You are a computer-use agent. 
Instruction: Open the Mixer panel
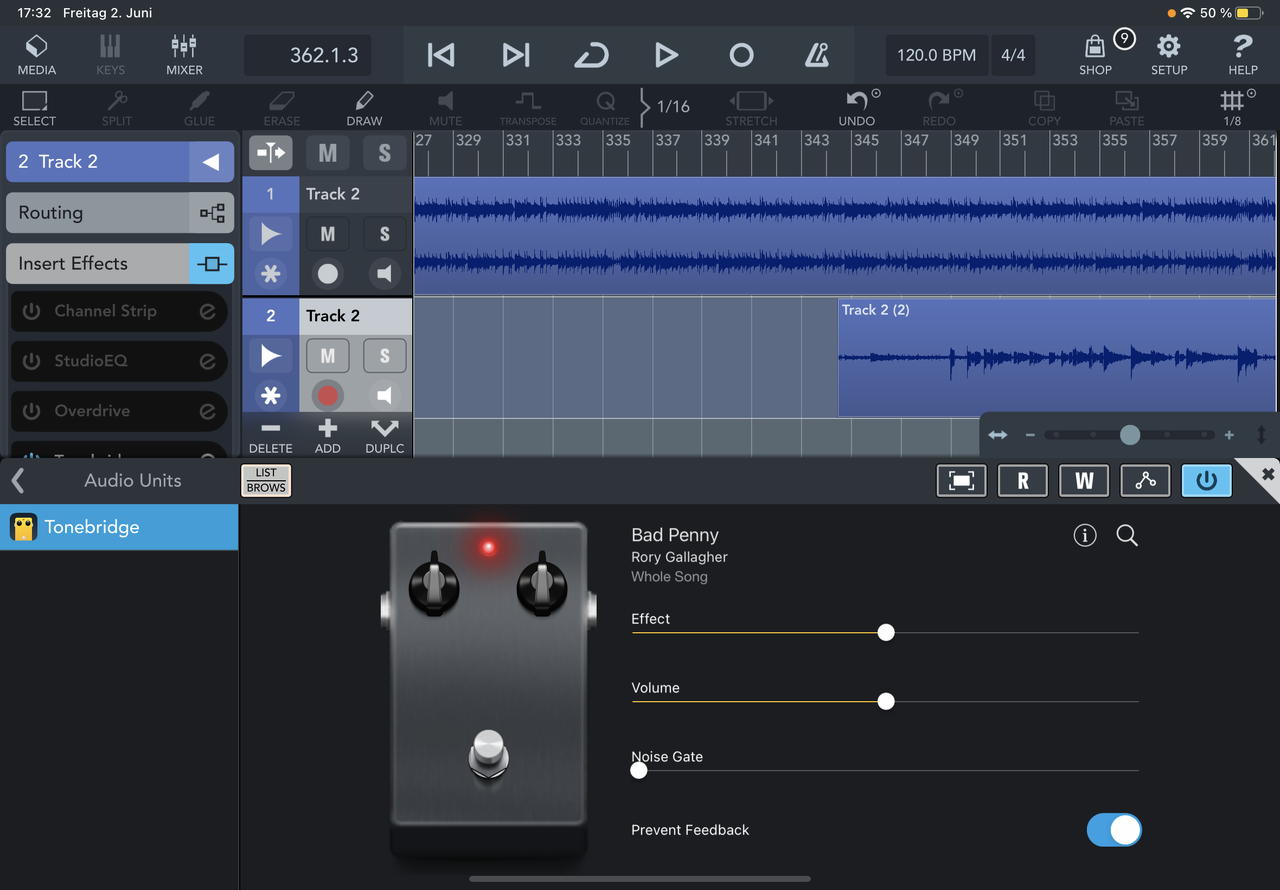[184, 55]
